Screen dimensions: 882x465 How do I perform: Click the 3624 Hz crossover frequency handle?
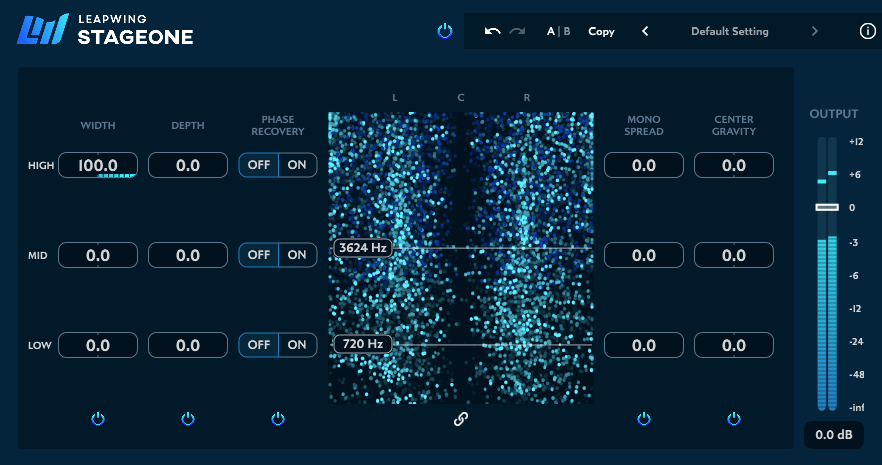point(364,247)
